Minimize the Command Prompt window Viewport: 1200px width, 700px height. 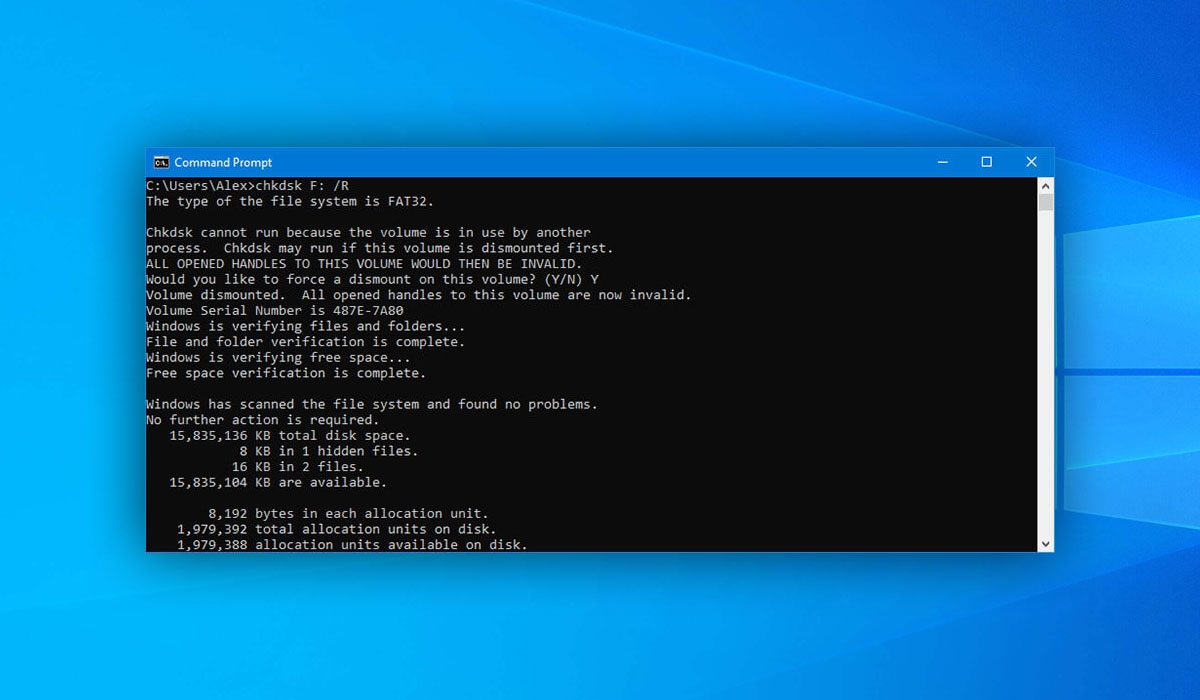click(x=942, y=162)
